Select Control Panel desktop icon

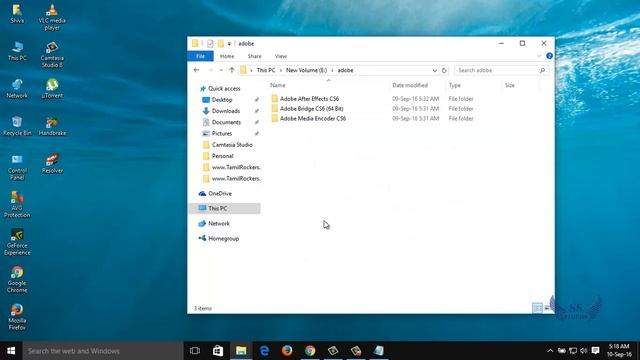pos(17,167)
